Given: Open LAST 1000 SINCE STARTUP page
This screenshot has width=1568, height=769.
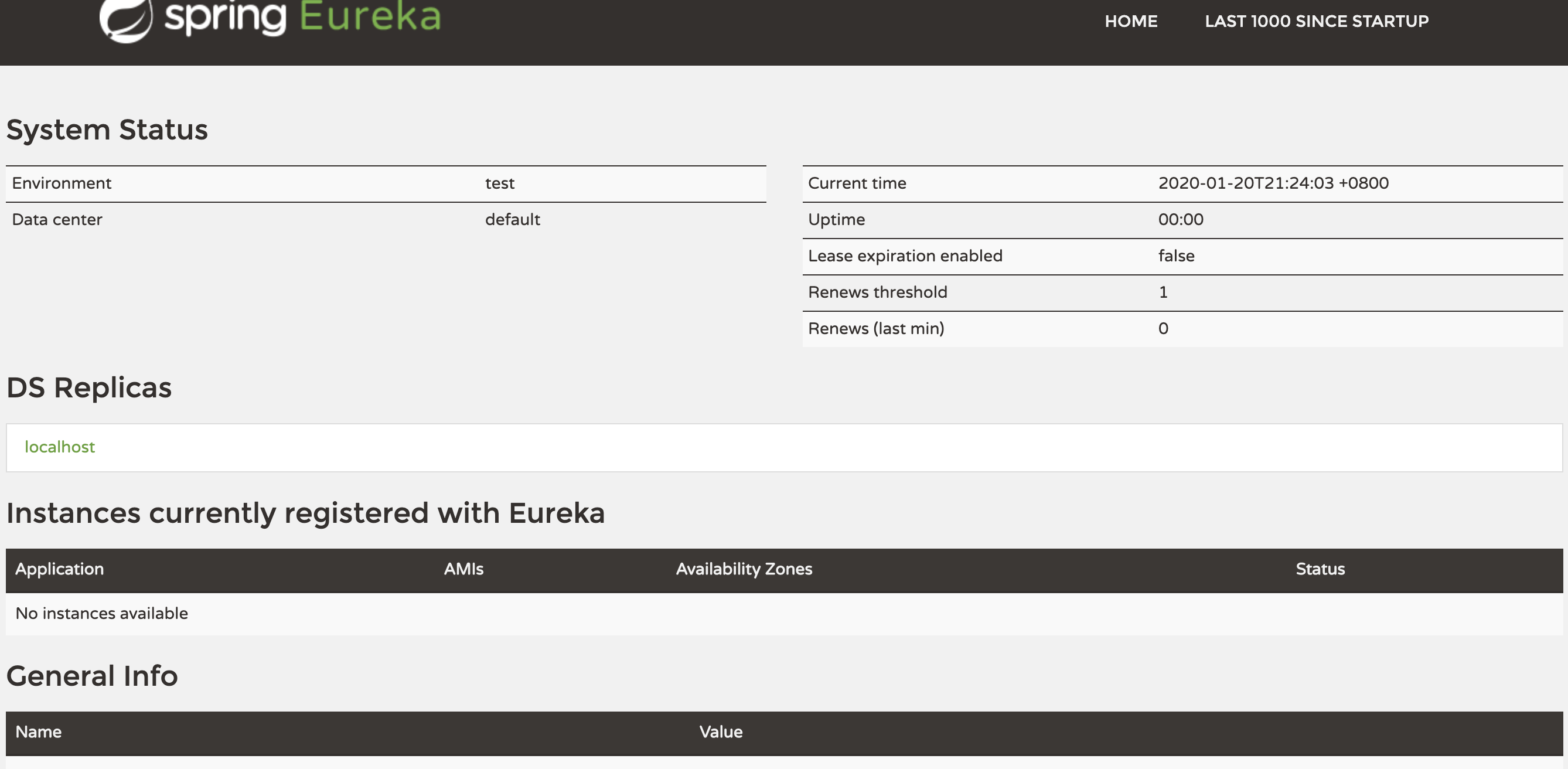Looking at the screenshot, I should tap(1316, 21).
